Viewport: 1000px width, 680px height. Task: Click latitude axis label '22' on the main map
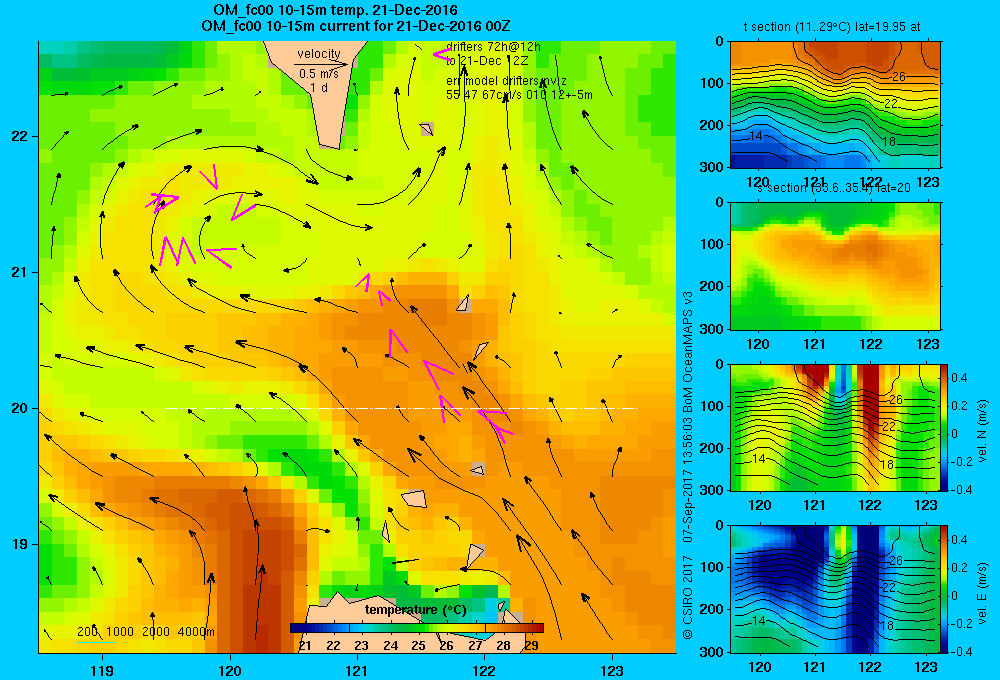pos(20,136)
